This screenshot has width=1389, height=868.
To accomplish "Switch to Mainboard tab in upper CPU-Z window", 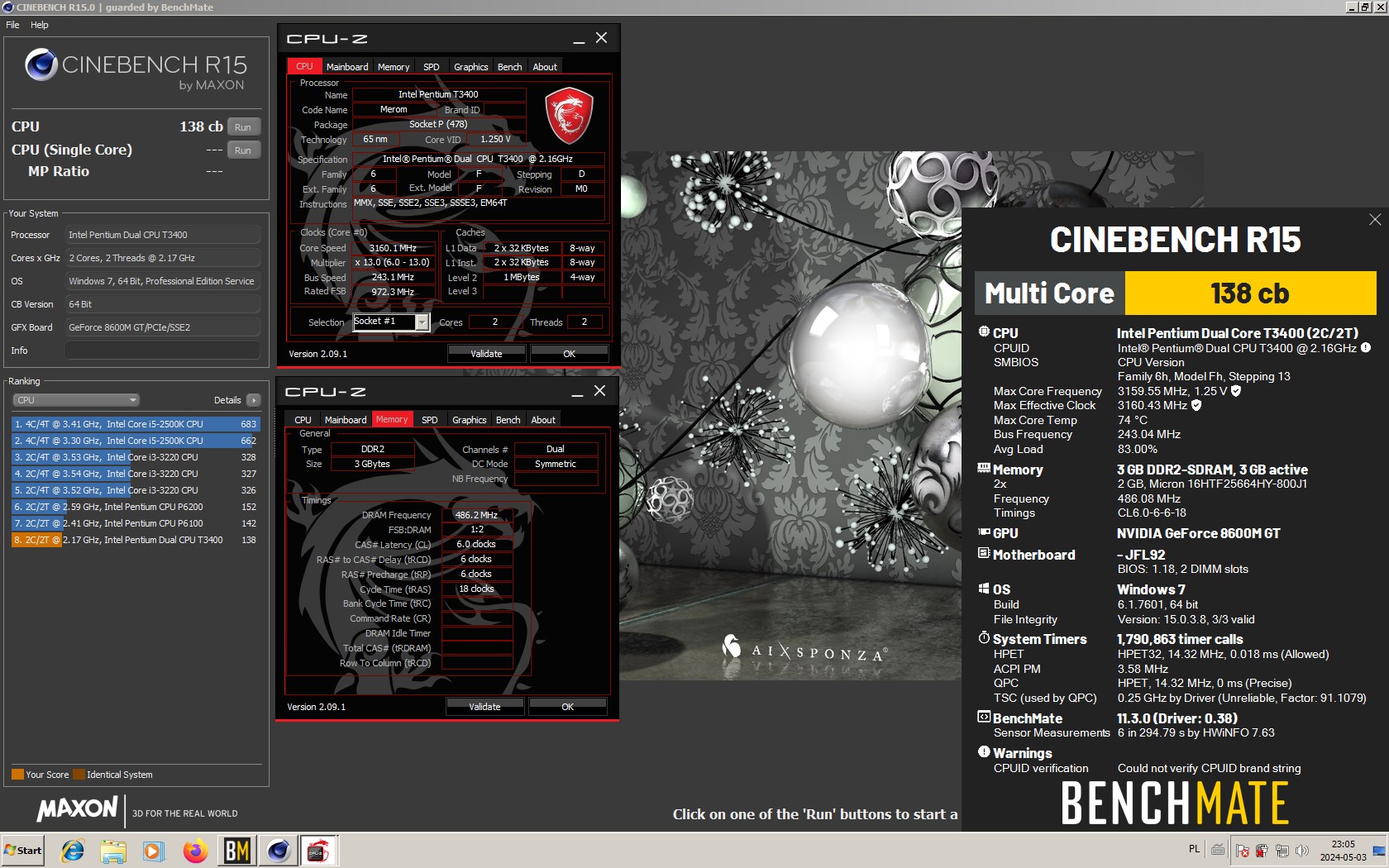I will point(347,67).
